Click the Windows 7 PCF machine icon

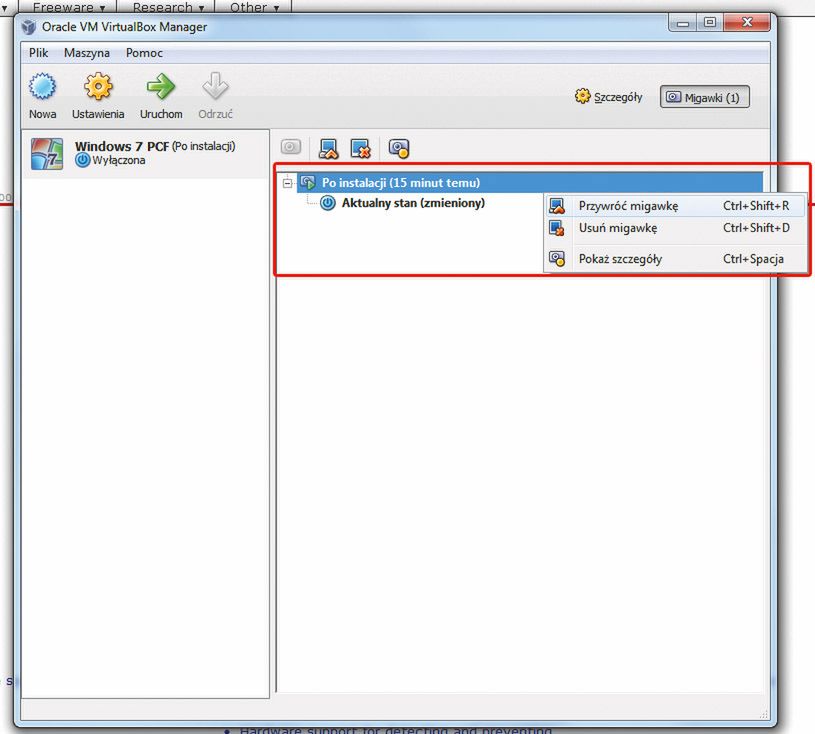(47, 153)
